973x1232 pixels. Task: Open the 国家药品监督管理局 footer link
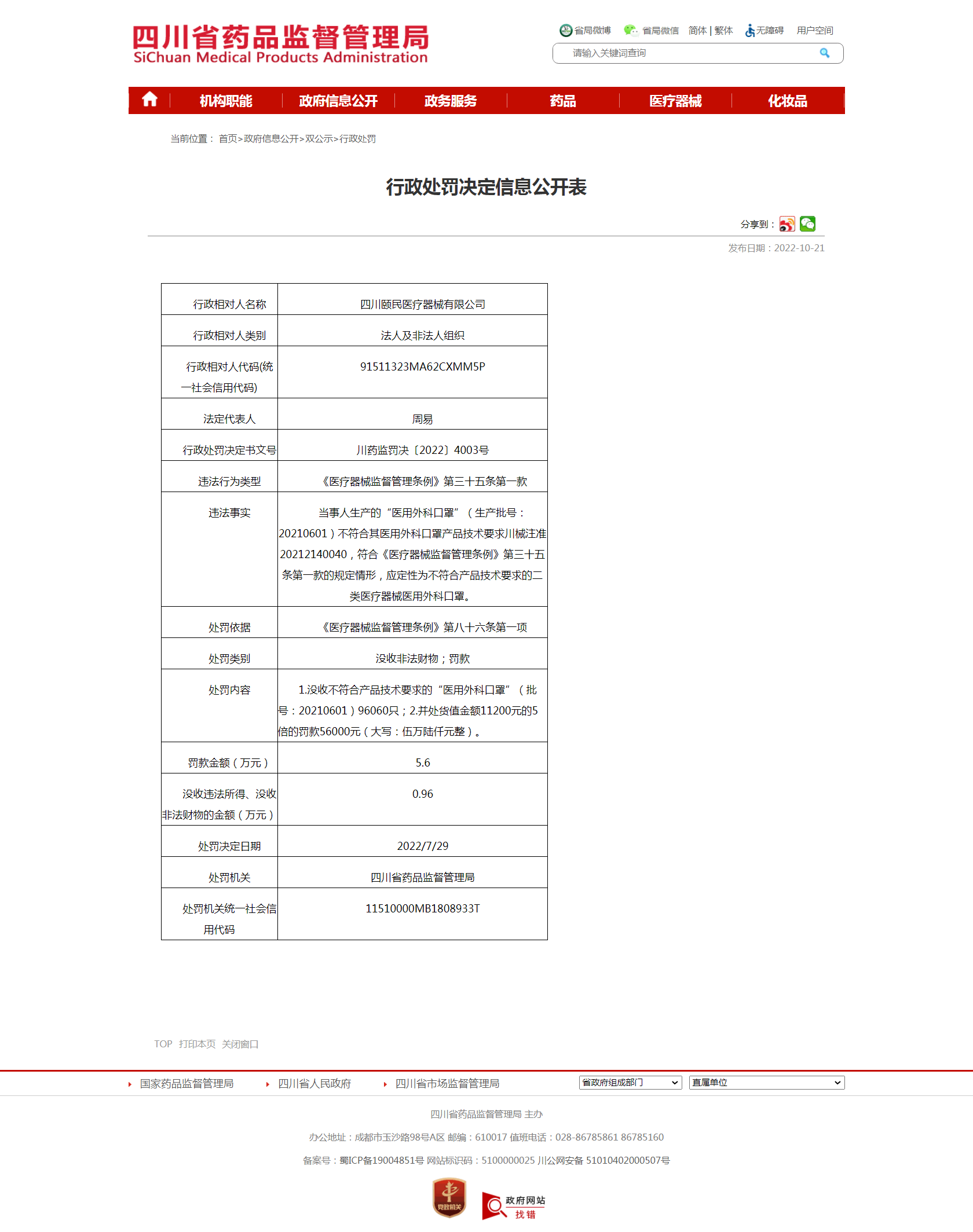click(187, 1084)
